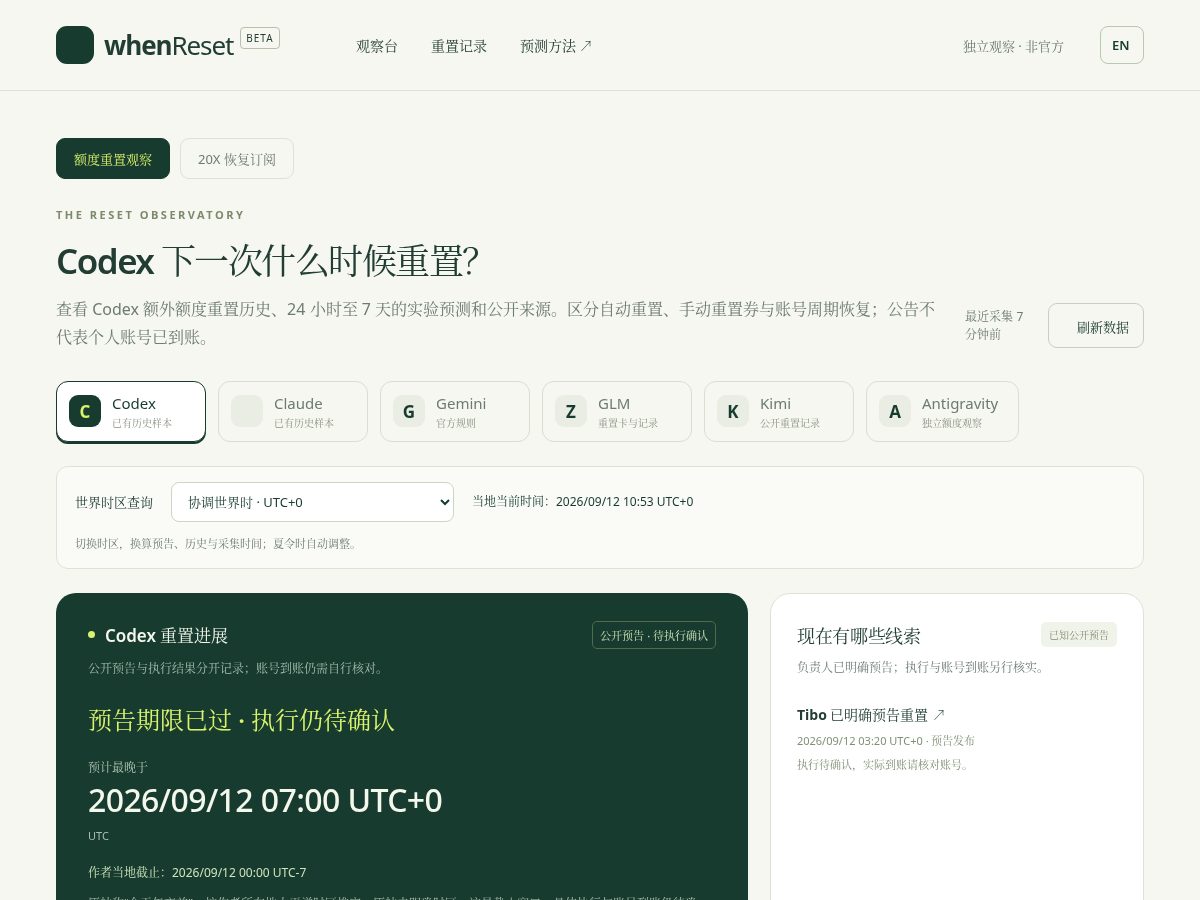Click the whenReset brand name
Image resolution: width=1200 pixels, height=900 pixels.
pyautogui.click(x=169, y=45)
